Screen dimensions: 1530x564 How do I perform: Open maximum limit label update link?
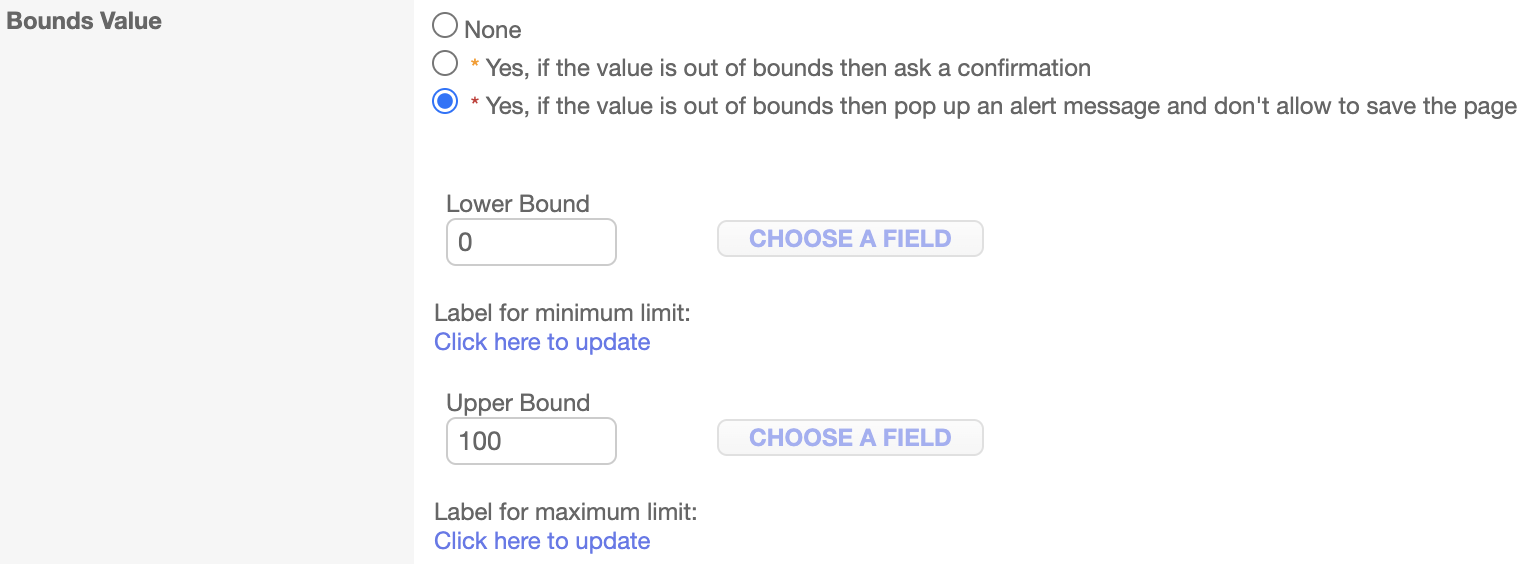coord(542,541)
